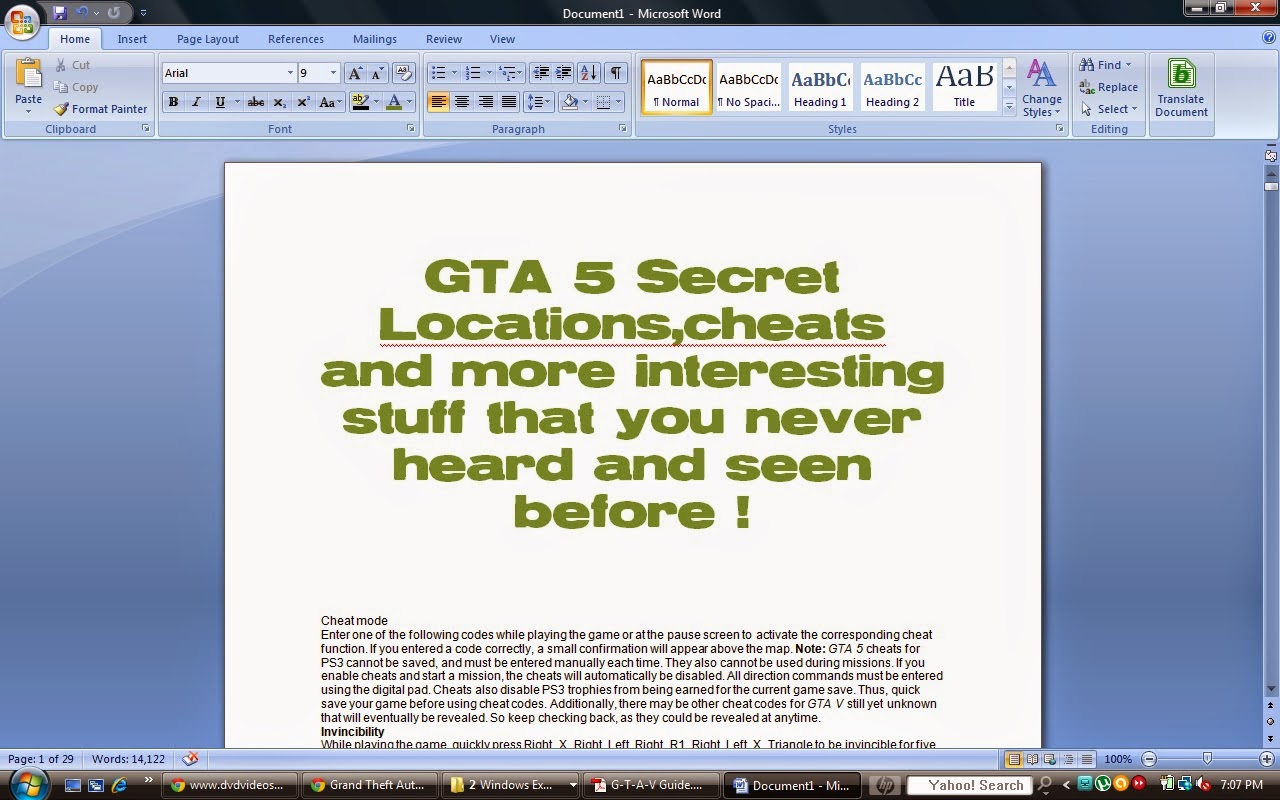Screen dimensions: 1280x800
Task: Open line spacing options dropdown
Action: (x=538, y=102)
